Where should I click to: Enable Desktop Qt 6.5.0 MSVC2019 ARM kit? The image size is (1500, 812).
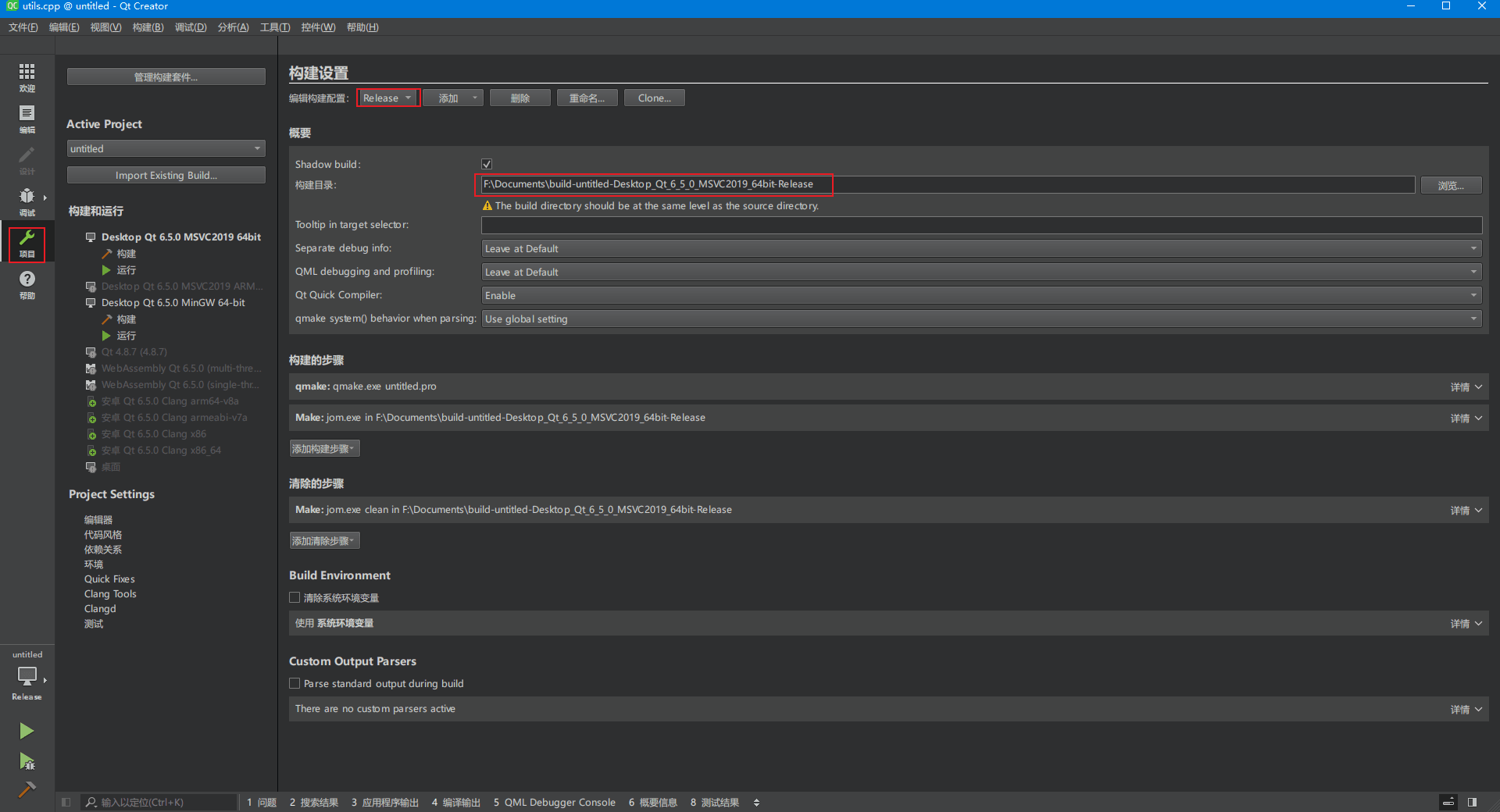click(x=181, y=287)
